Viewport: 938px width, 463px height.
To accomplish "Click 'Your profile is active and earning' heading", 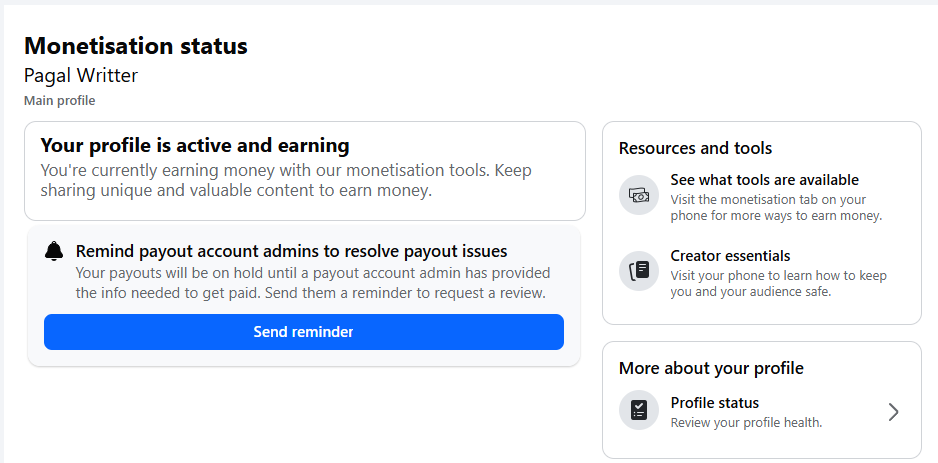I will [195, 146].
